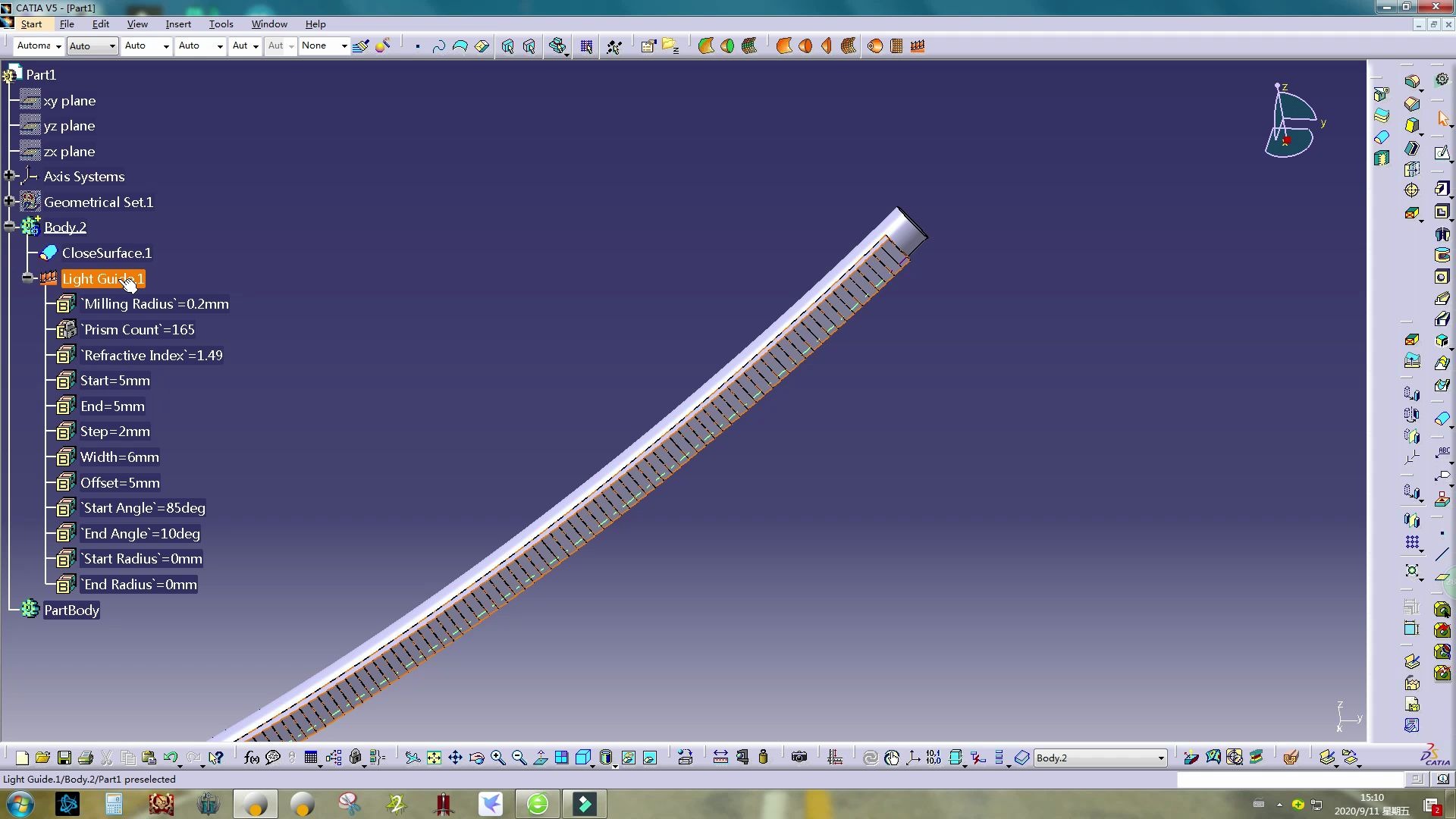Click the Fit All In icon
The image size is (1456, 819).
pyautogui.click(x=434, y=758)
